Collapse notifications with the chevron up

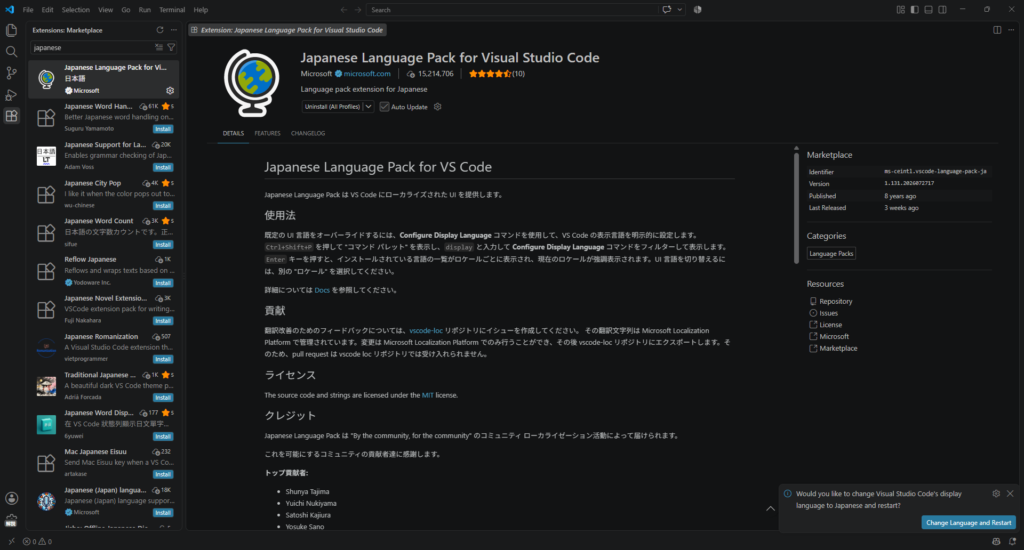[771, 508]
